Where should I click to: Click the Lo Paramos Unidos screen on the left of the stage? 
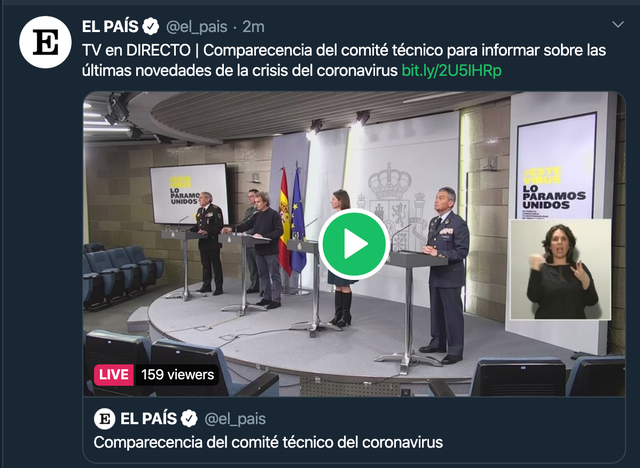pos(189,193)
